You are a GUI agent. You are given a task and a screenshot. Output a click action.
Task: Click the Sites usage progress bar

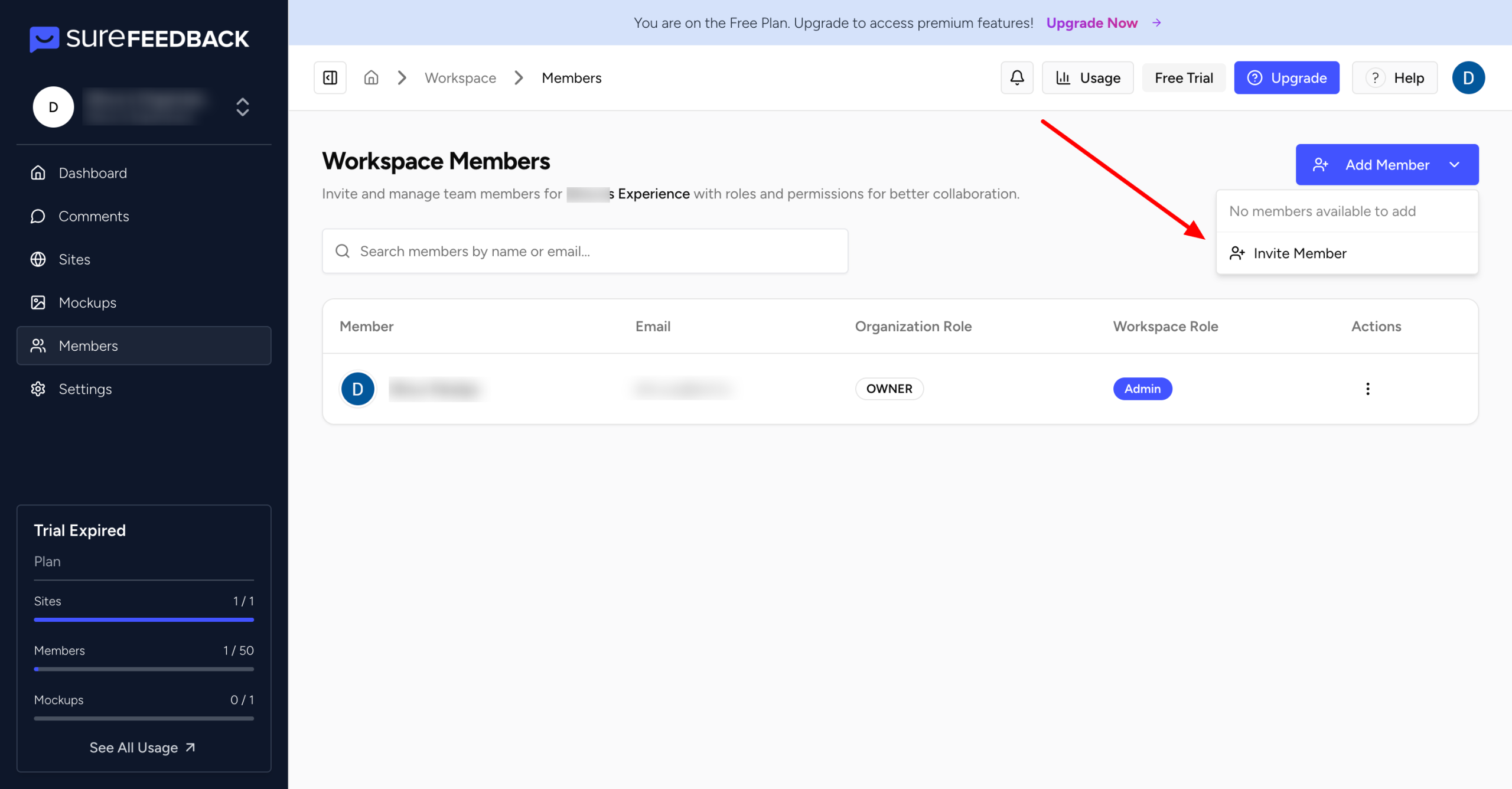144,620
